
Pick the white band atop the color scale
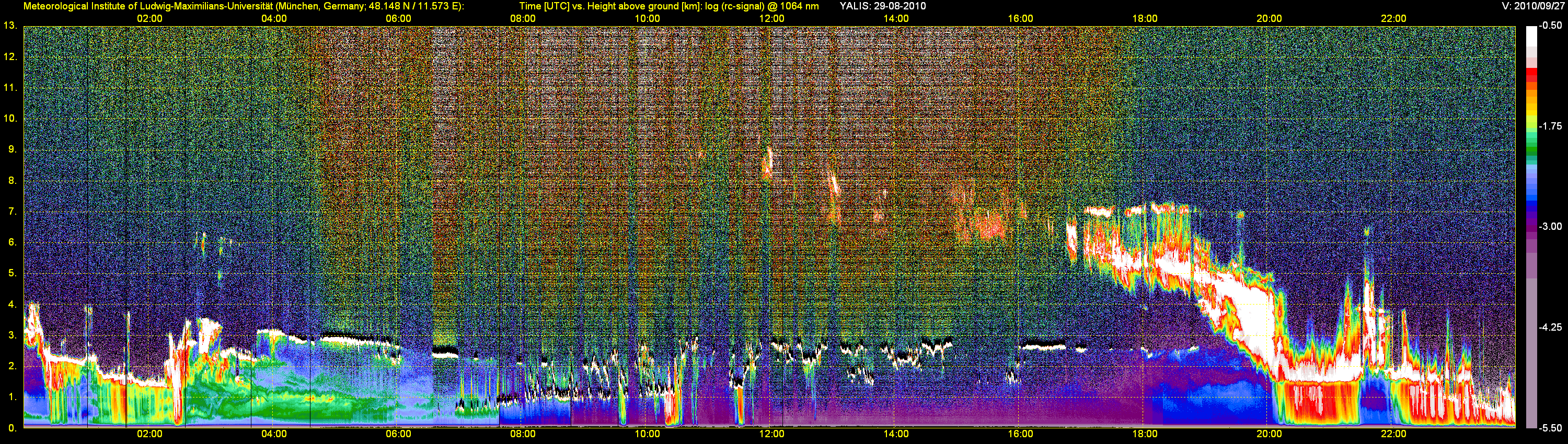tap(1531, 37)
